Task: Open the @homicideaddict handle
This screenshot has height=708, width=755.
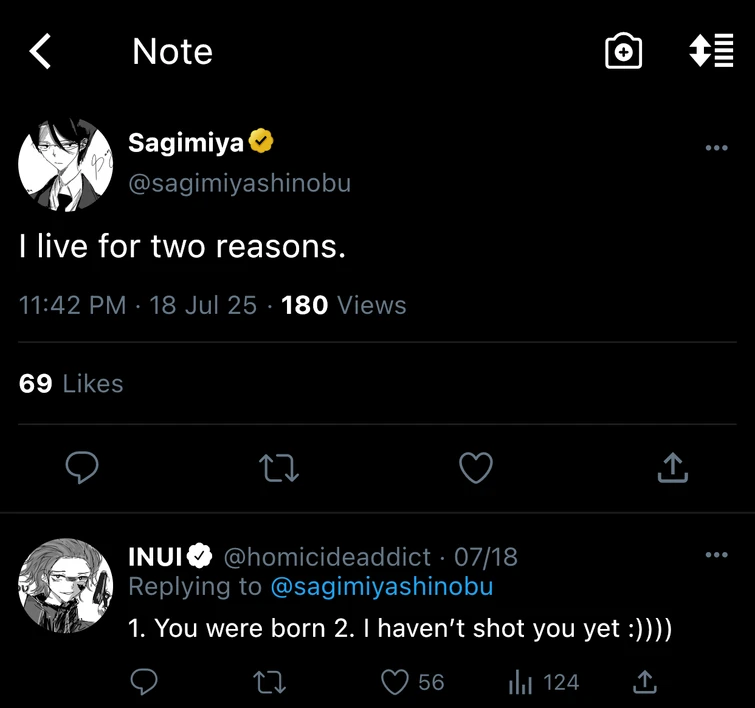Action: (326, 556)
